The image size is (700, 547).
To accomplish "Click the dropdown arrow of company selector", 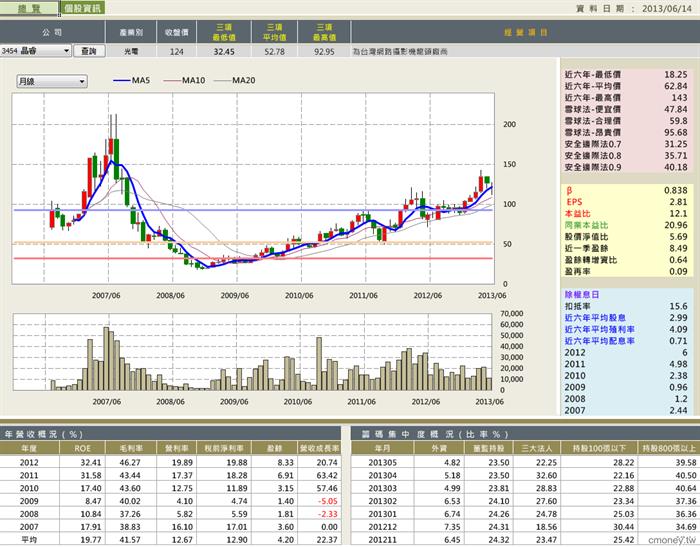I will pos(67,51).
